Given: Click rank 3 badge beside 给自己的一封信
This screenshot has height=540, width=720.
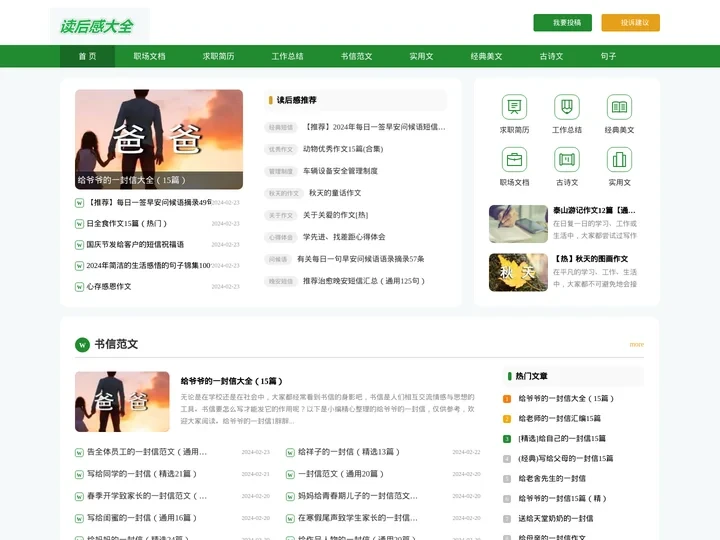Looking at the screenshot, I should point(507,439).
